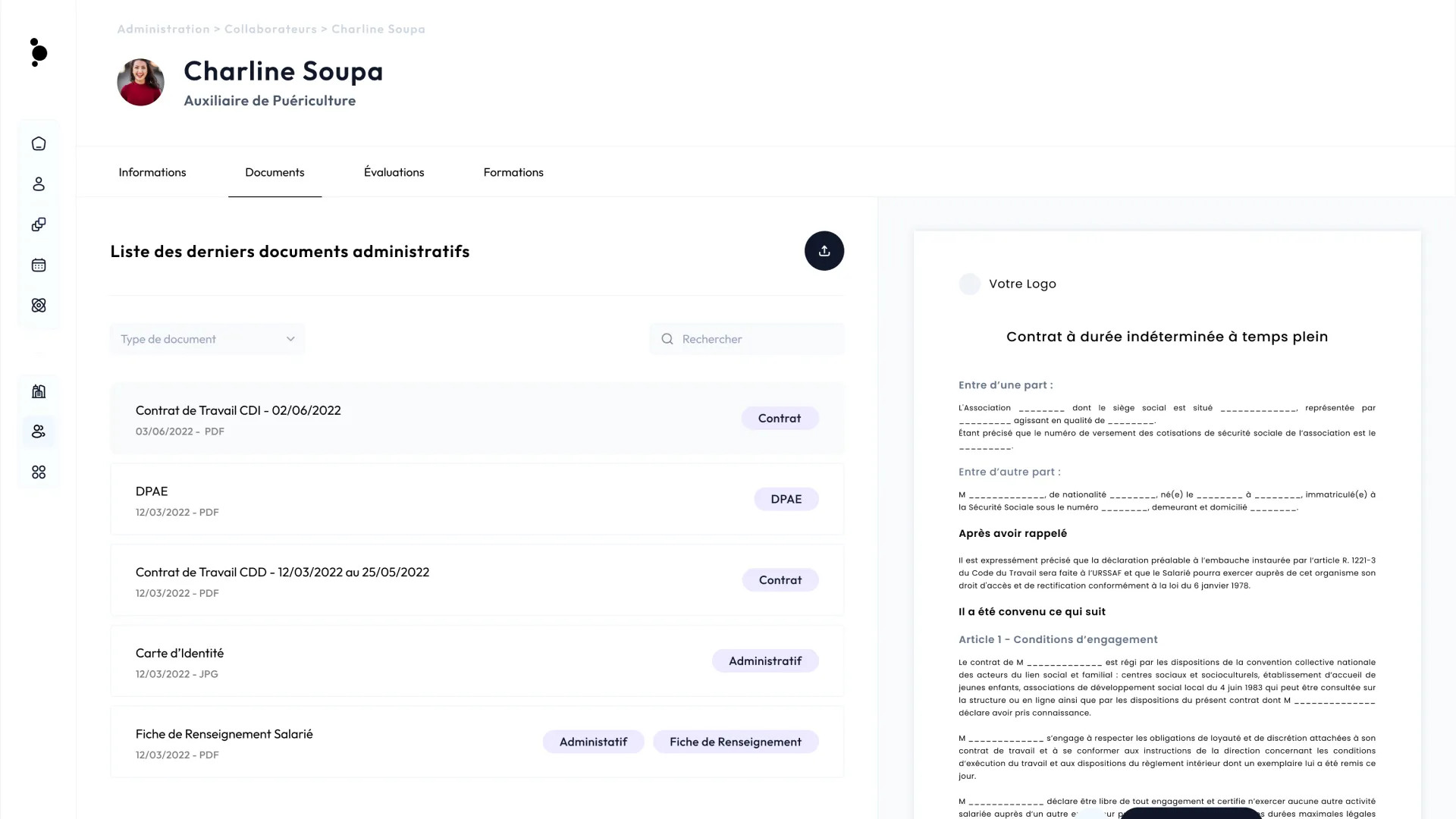
Task: Open the four-circles apps icon
Action: click(x=39, y=472)
